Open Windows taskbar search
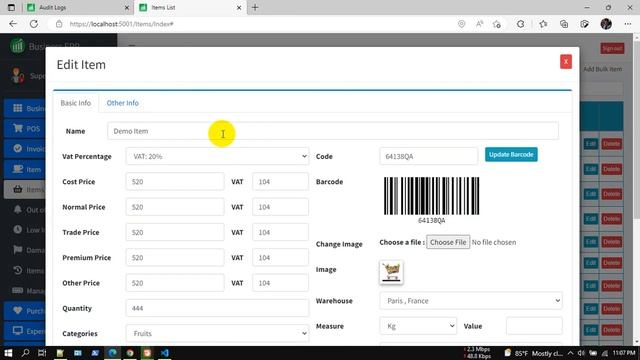 [25, 353]
